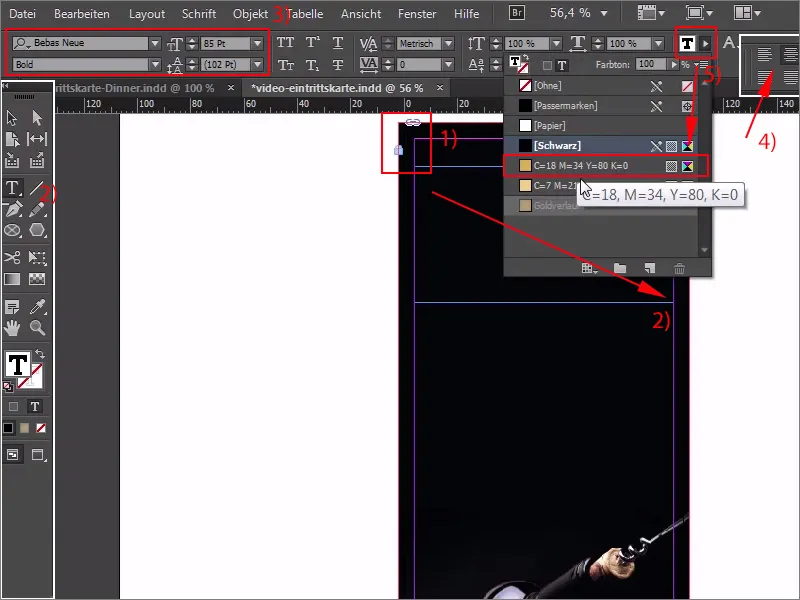Image resolution: width=800 pixels, height=600 pixels.
Task: Select the Polygon tool
Action: coord(37,230)
